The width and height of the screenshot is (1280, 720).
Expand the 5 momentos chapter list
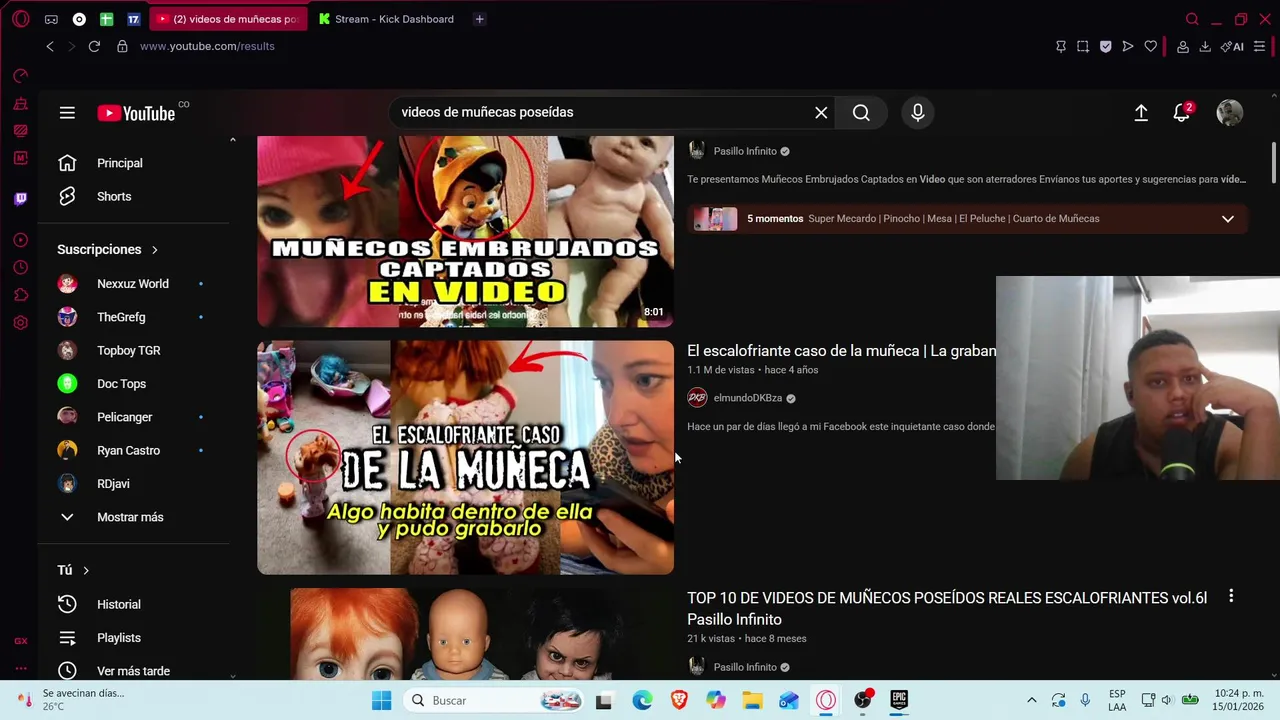pos(1228,219)
